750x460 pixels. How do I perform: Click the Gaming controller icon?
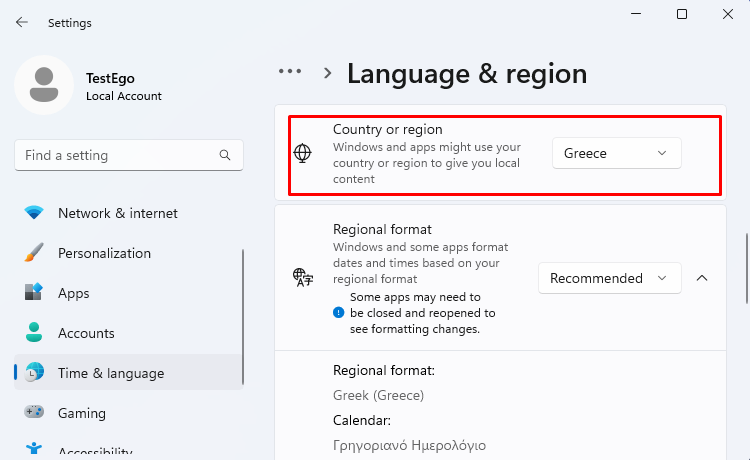click(34, 412)
